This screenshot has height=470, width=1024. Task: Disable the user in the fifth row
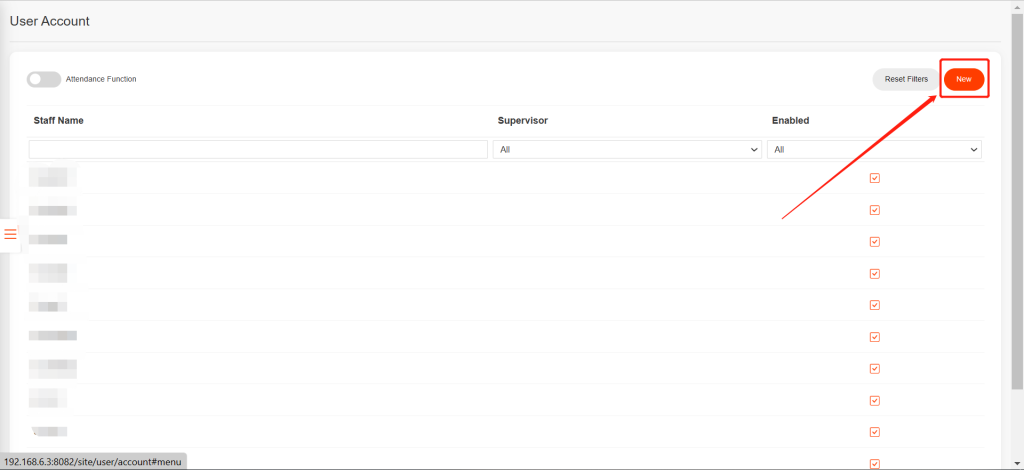pyautogui.click(x=875, y=305)
